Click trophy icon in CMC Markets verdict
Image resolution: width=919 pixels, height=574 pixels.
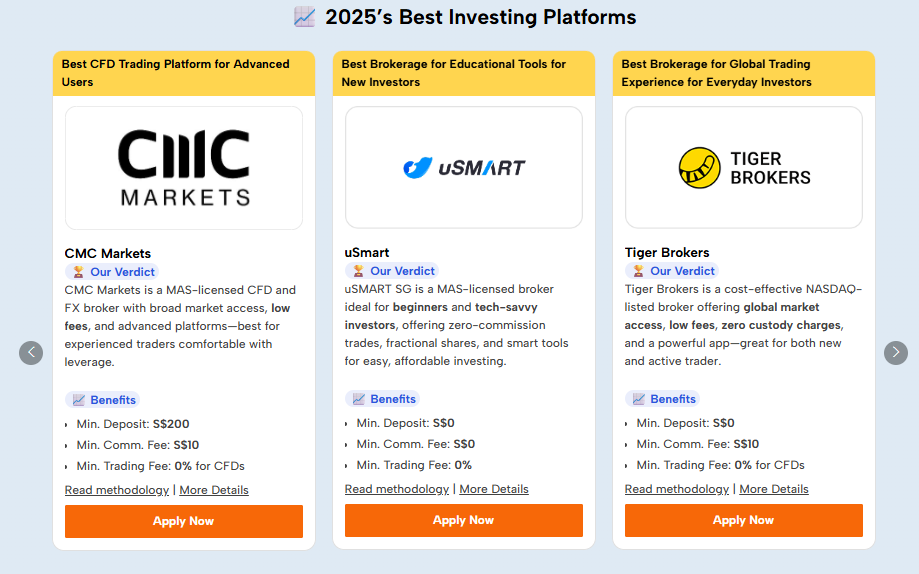[x=78, y=272]
